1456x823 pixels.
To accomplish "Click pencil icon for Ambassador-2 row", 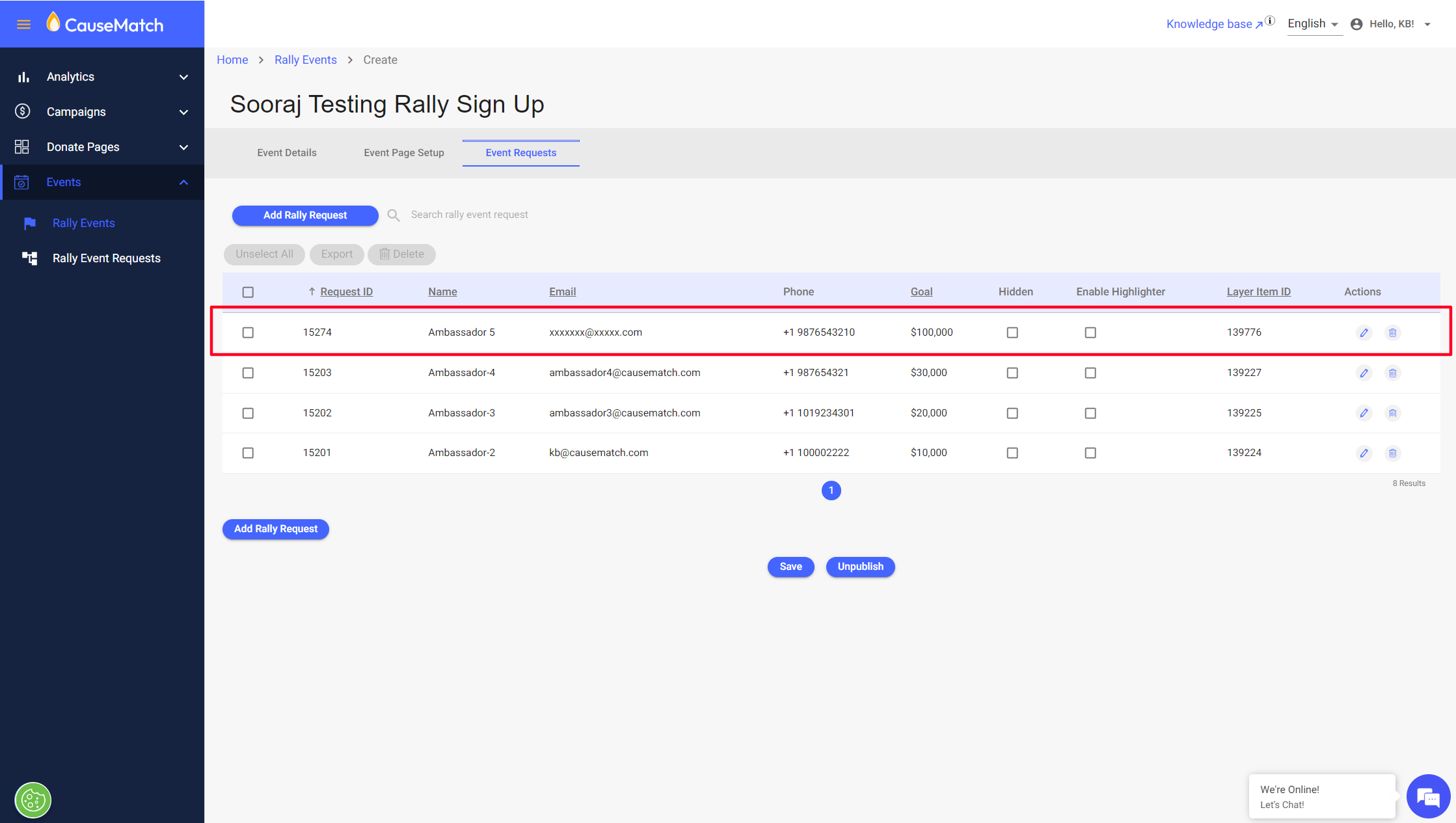I will [1364, 453].
